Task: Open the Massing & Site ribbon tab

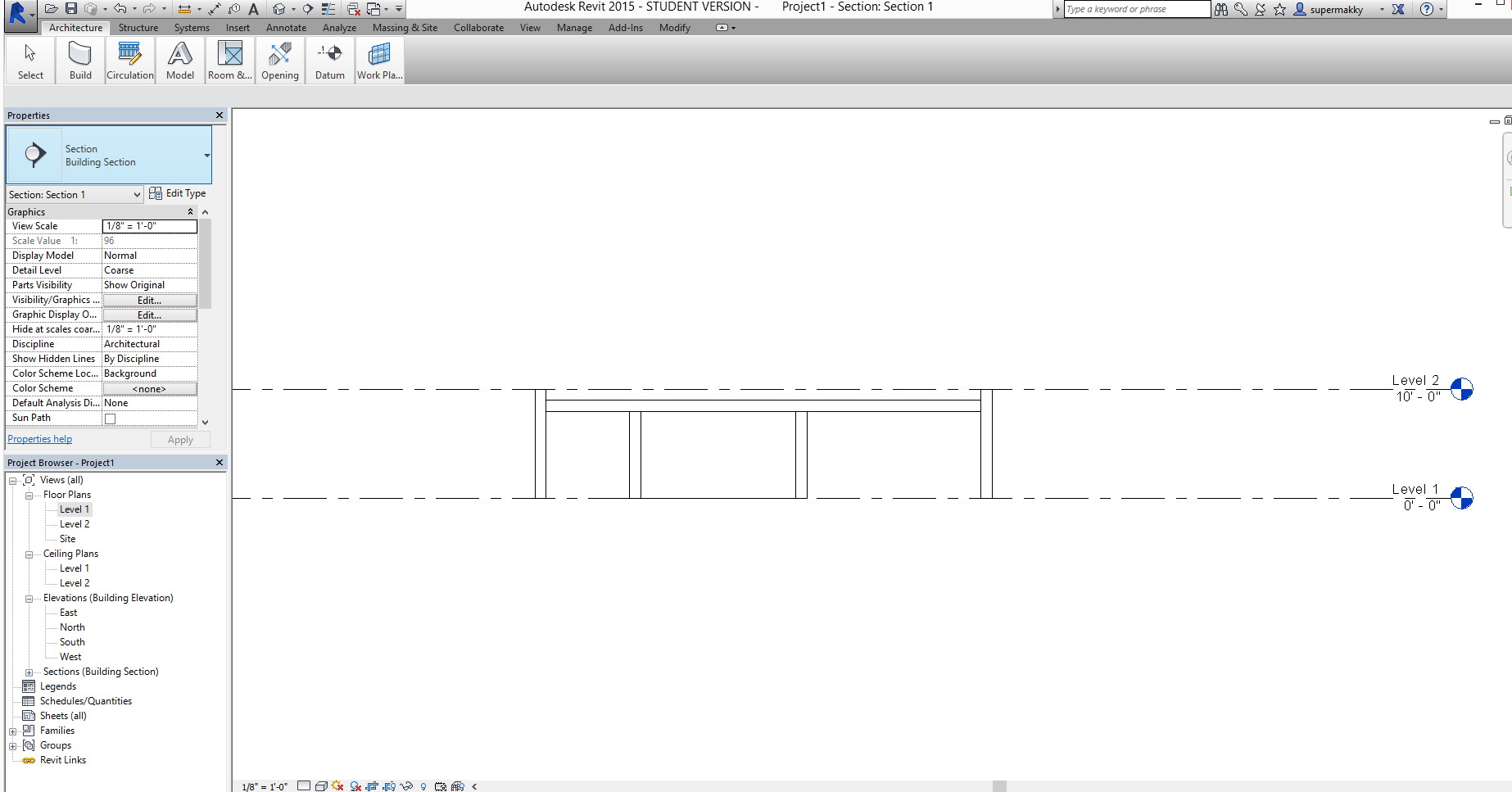Action: (405, 28)
